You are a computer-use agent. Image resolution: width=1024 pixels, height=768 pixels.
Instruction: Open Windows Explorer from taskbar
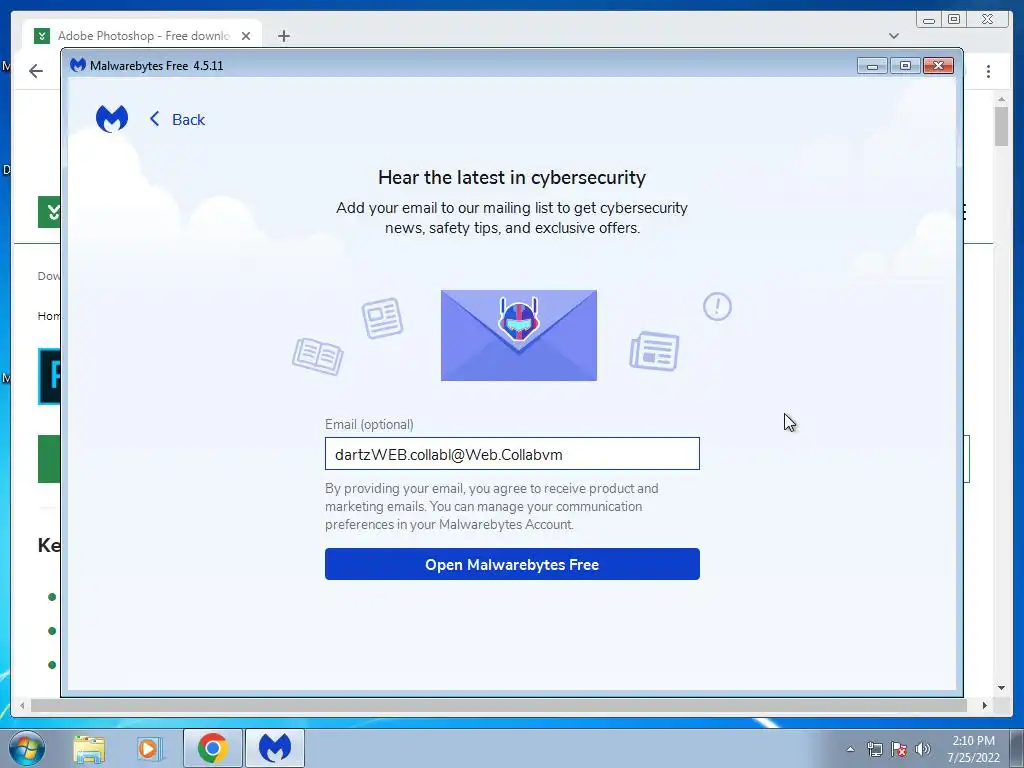(x=89, y=748)
